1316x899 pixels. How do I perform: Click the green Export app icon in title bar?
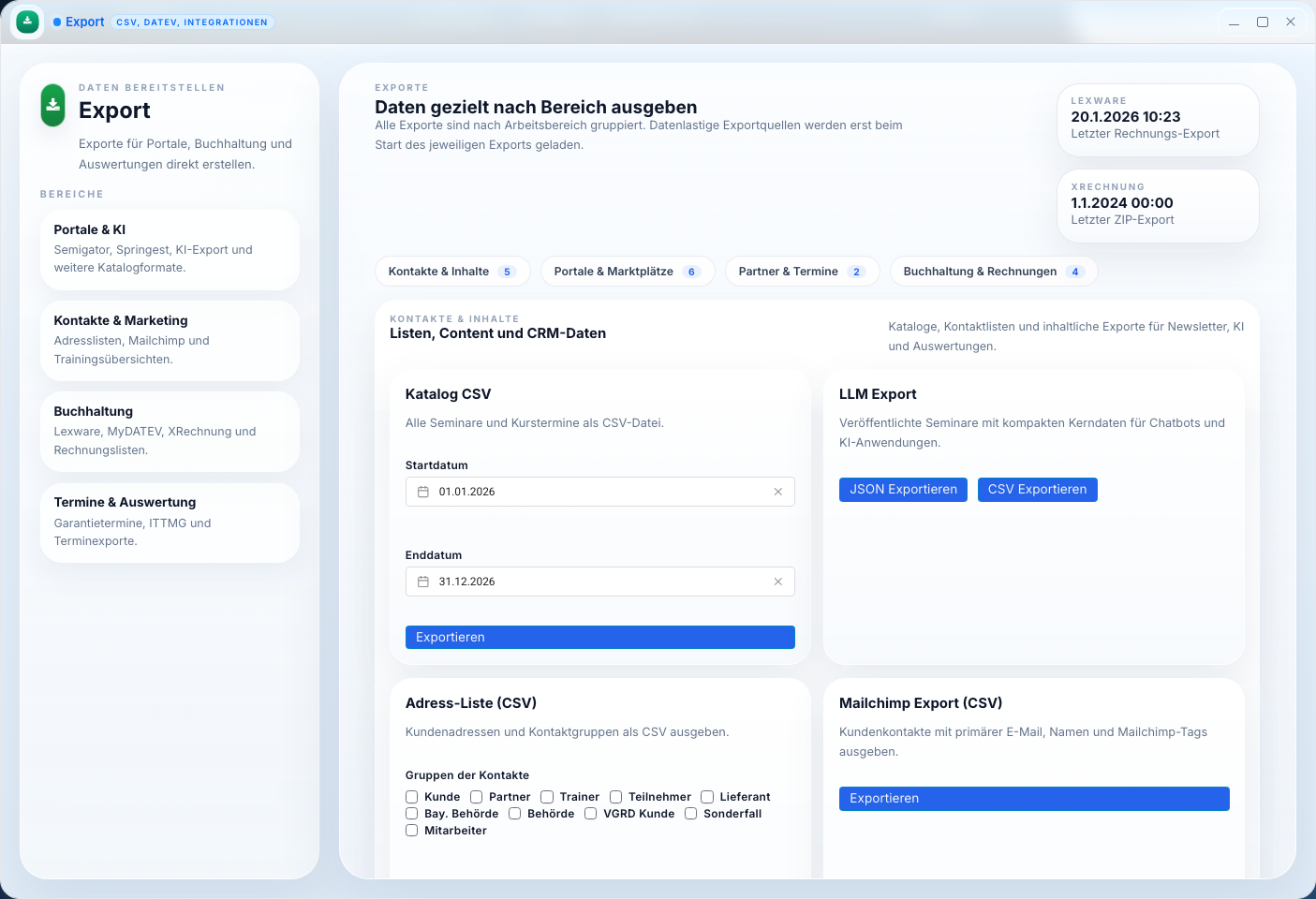27,22
